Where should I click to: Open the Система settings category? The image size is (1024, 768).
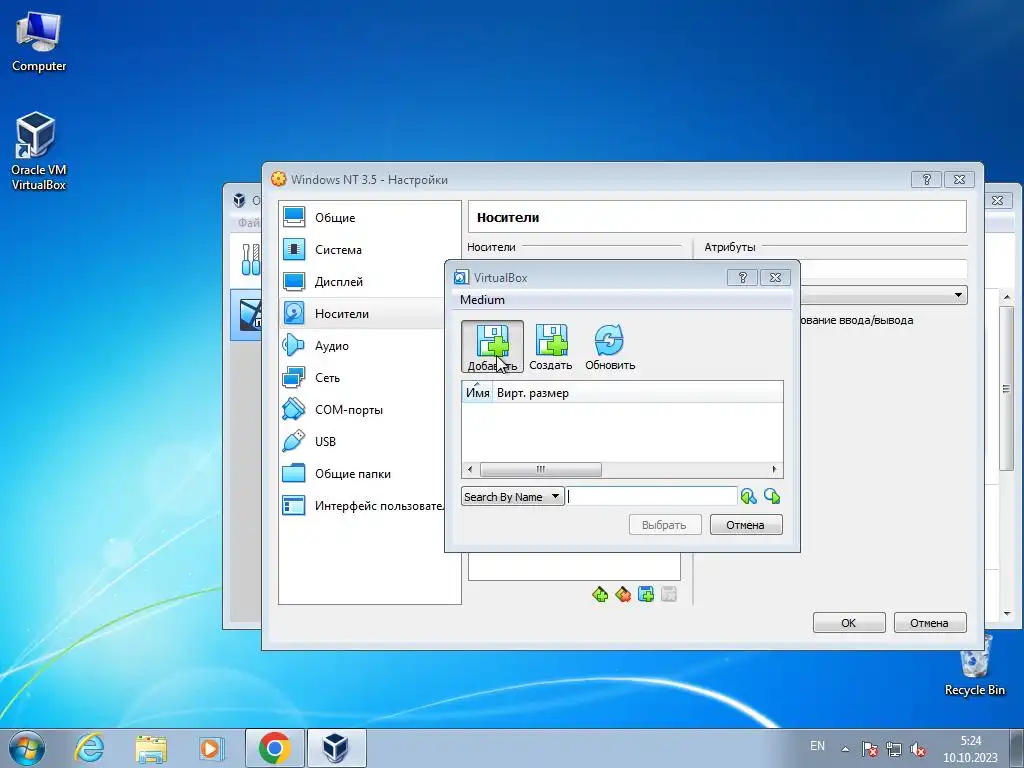pos(370,249)
